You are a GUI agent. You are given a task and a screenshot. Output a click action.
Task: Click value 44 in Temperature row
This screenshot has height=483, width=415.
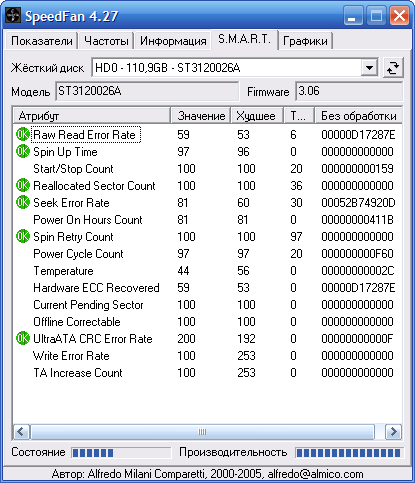183,271
